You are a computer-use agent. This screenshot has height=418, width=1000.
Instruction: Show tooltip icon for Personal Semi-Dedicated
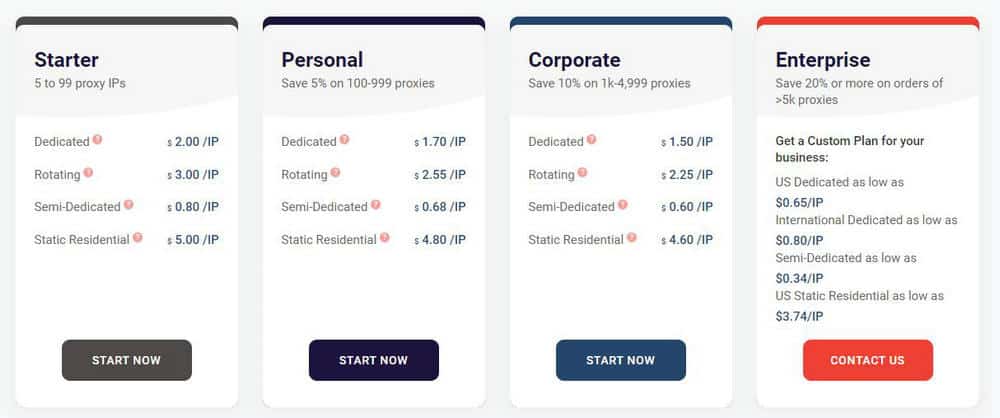(x=376, y=205)
